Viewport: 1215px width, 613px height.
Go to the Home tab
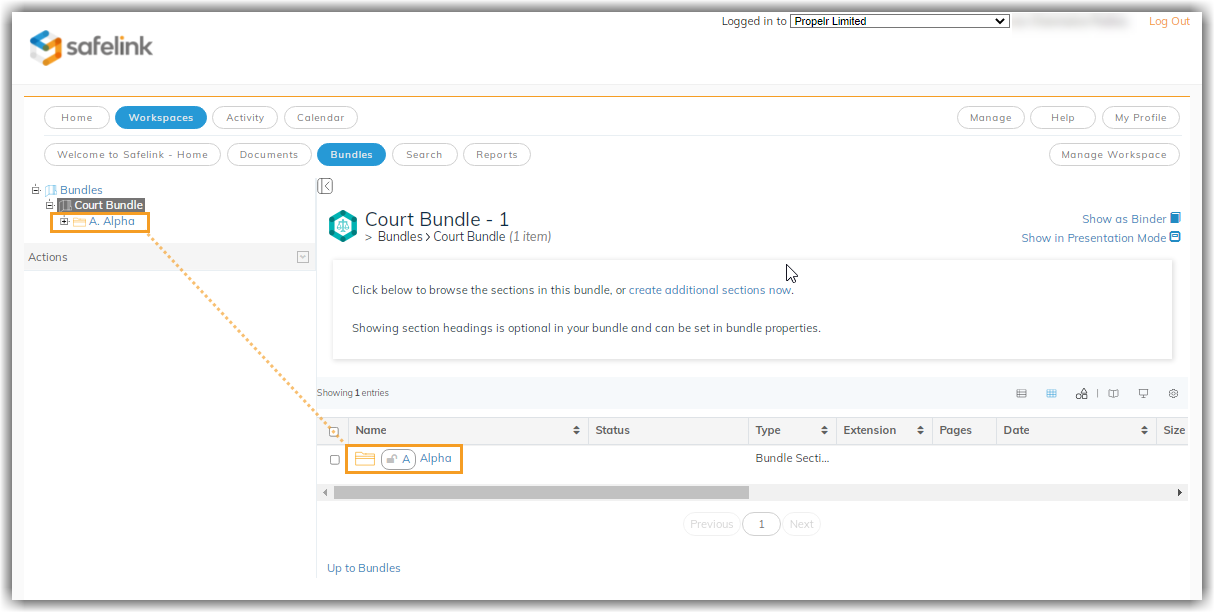77,118
